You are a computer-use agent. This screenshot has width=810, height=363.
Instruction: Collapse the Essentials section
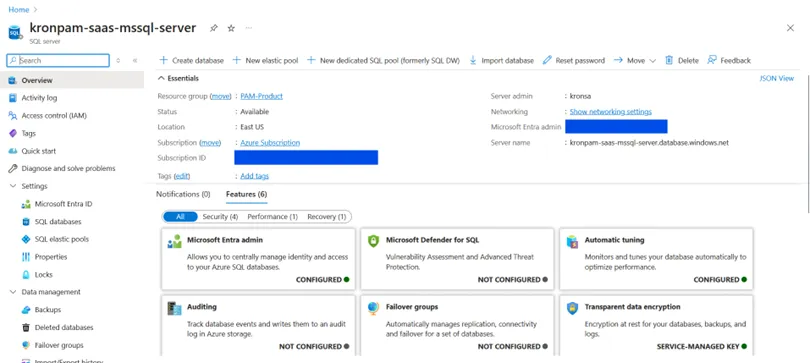(x=178, y=78)
